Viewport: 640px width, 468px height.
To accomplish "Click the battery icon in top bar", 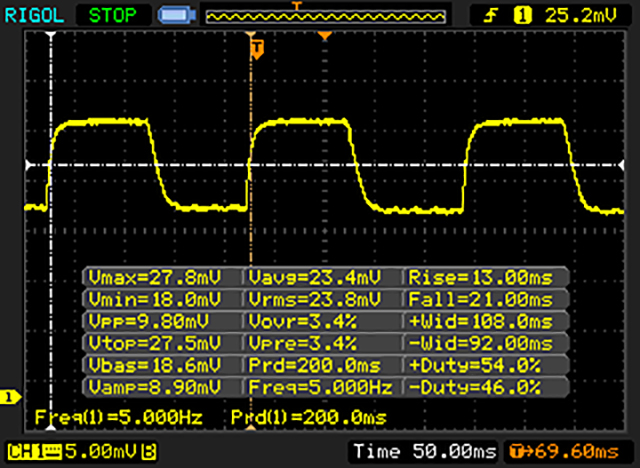I will tap(177, 16).
